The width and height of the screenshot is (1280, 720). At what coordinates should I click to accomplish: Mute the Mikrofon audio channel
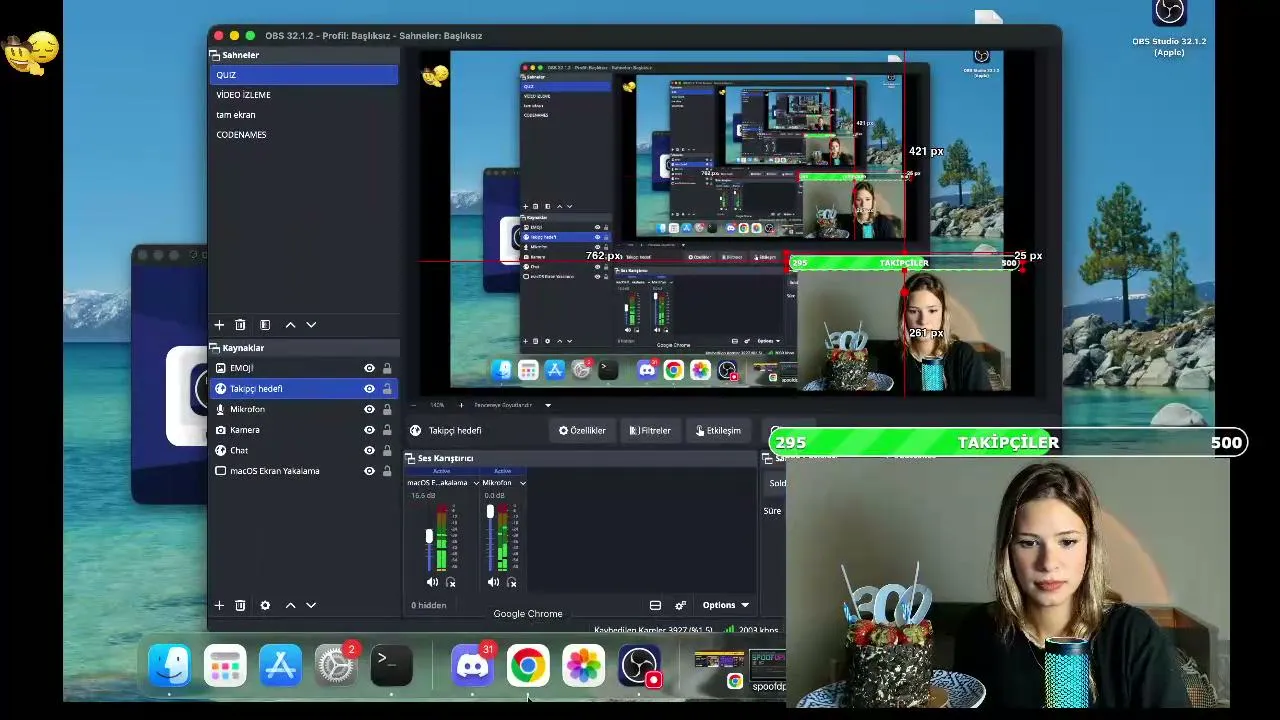pyautogui.click(x=493, y=582)
